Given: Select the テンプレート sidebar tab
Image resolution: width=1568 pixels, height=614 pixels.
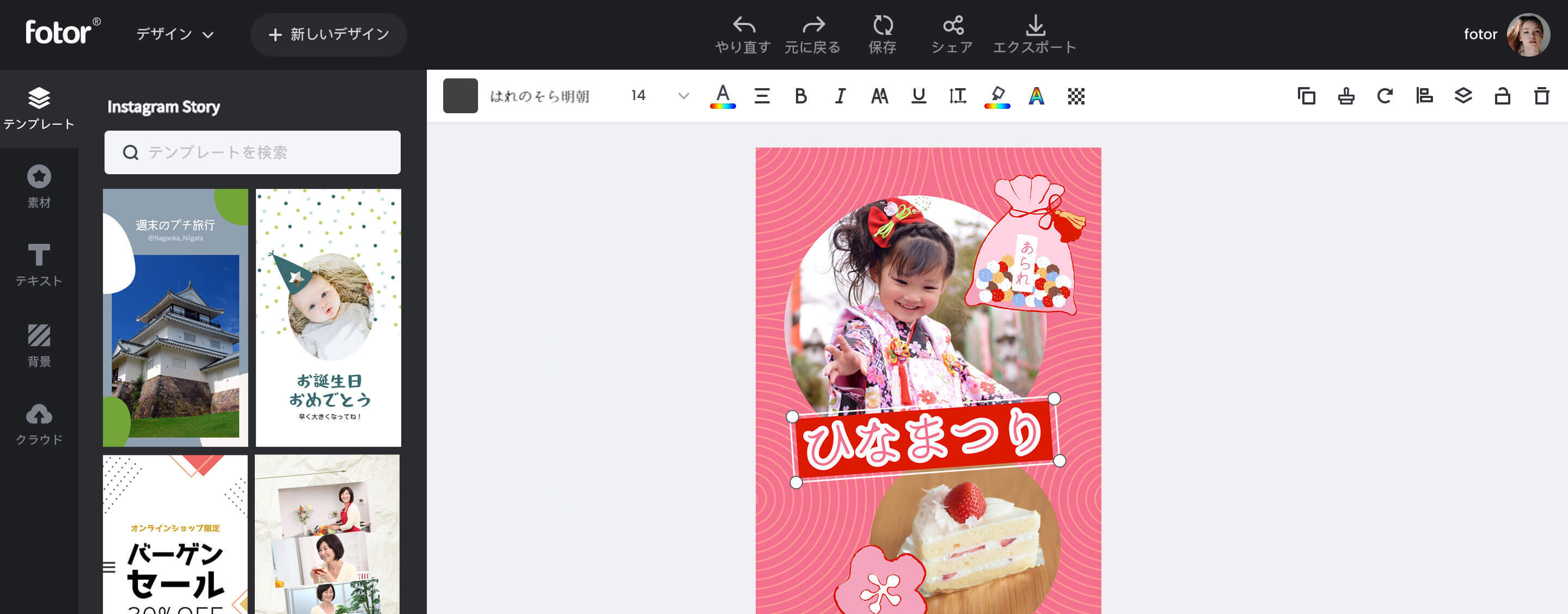Looking at the screenshot, I should coord(39,108).
